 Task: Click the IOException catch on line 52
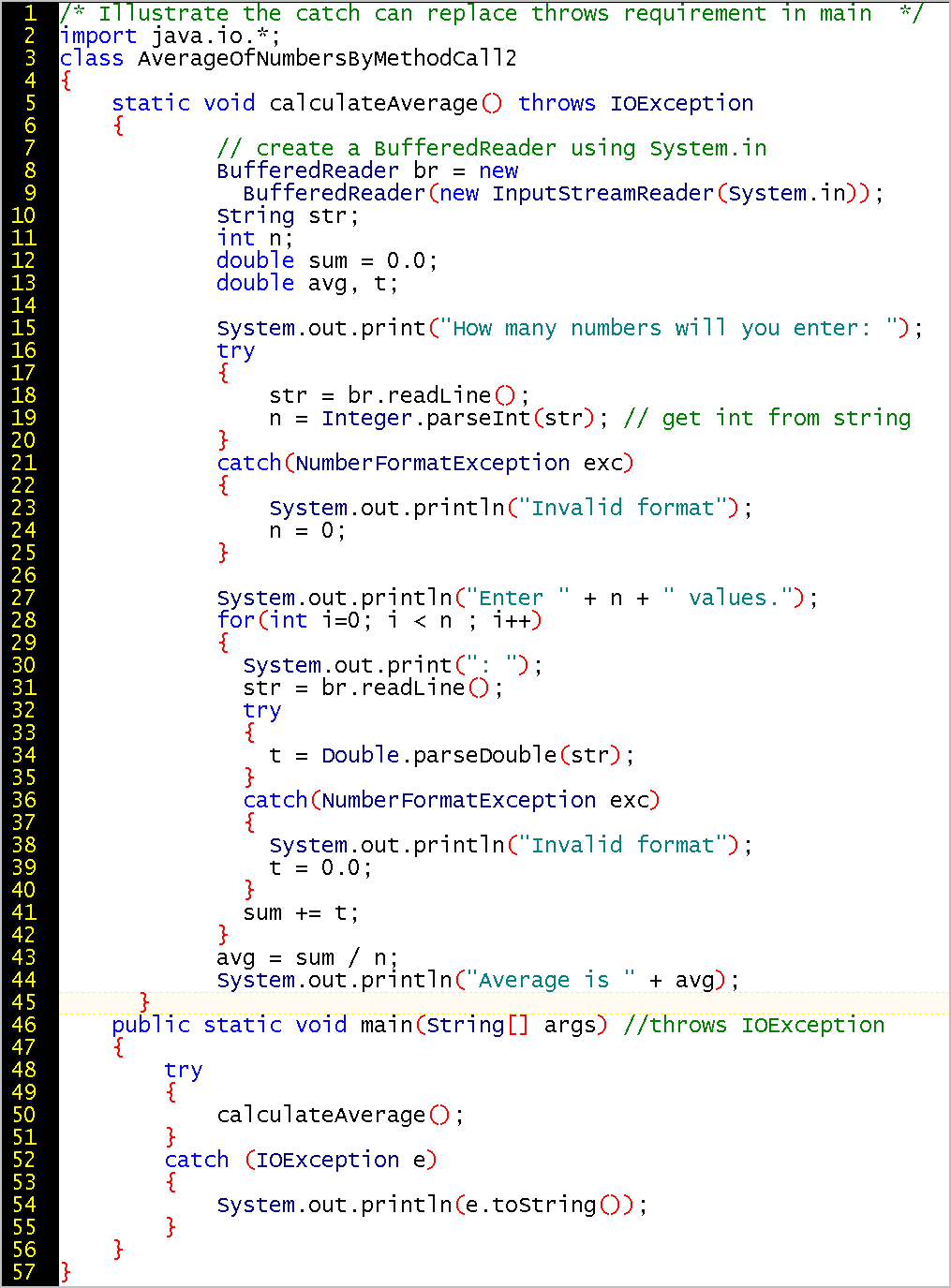click(x=300, y=1160)
